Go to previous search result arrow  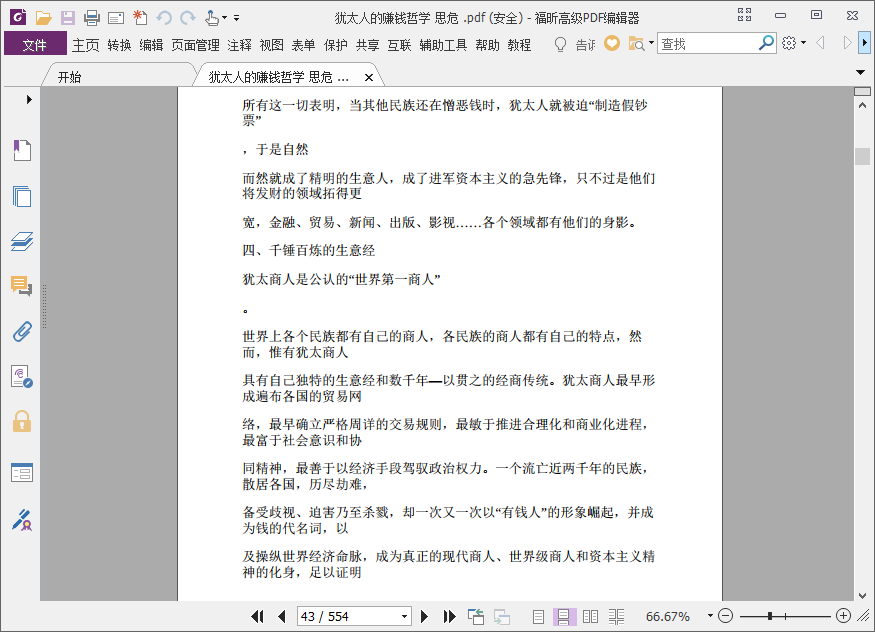point(820,43)
